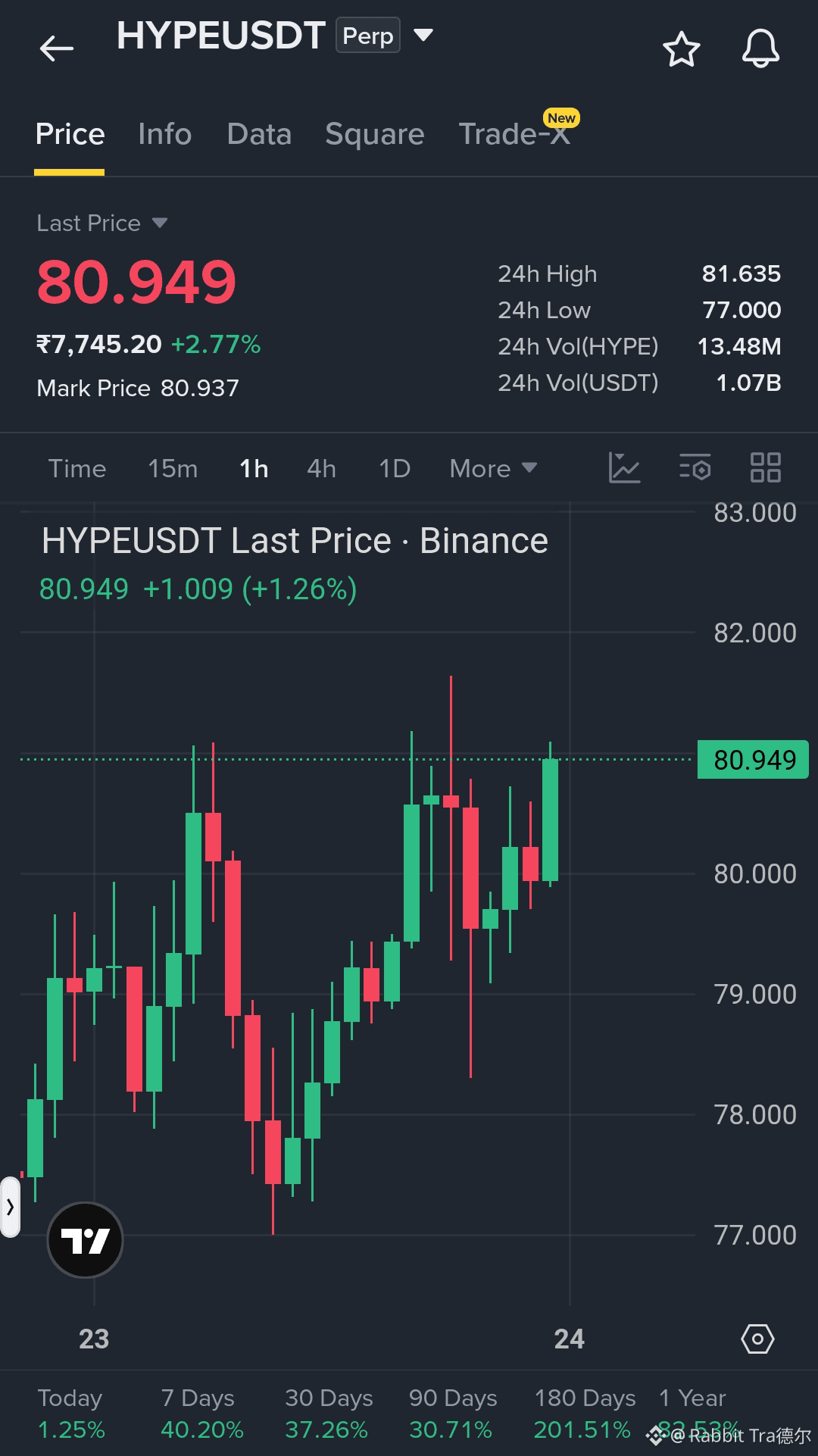The width and height of the screenshot is (818, 1456).
Task: Tap the current price tag 80.949 on axis
Action: click(x=754, y=759)
